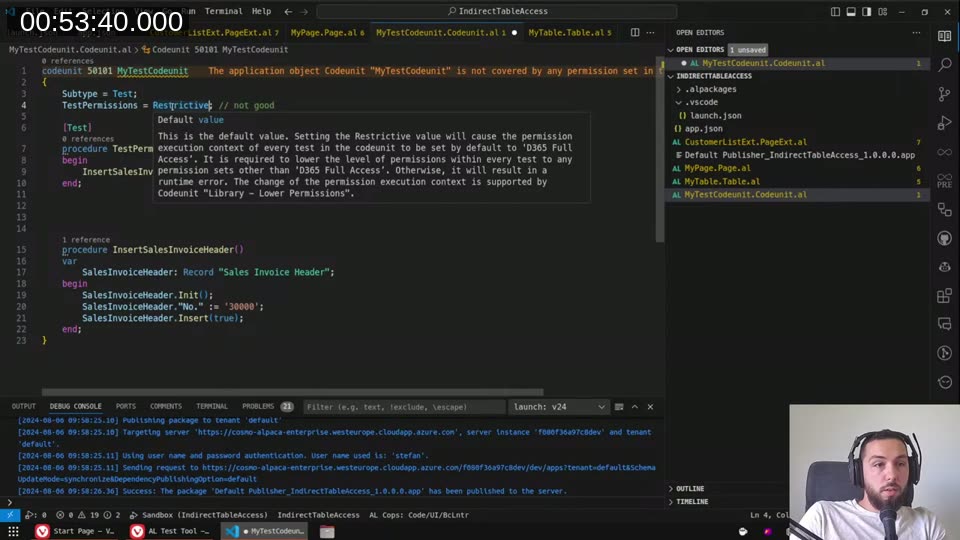Open Source Control view in activity bar
Viewport: 960px width, 540px height.
[944, 94]
